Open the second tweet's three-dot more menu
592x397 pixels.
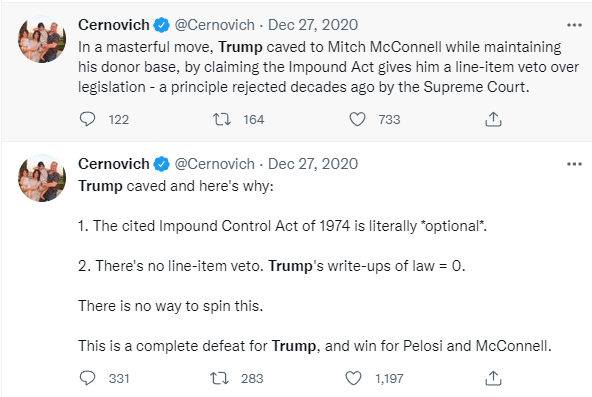click(x=574, y=164)
